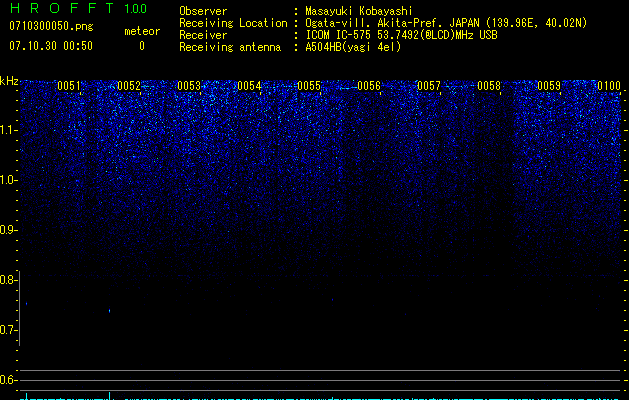Click the faint echo dot near 0051
The height and width of the screenshot is (400, 629).
pyautogui.click(x=26, y=304)
